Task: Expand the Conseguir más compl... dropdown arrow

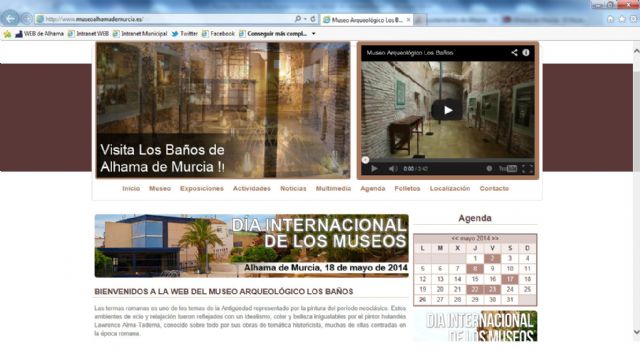Action: [313, 34]
